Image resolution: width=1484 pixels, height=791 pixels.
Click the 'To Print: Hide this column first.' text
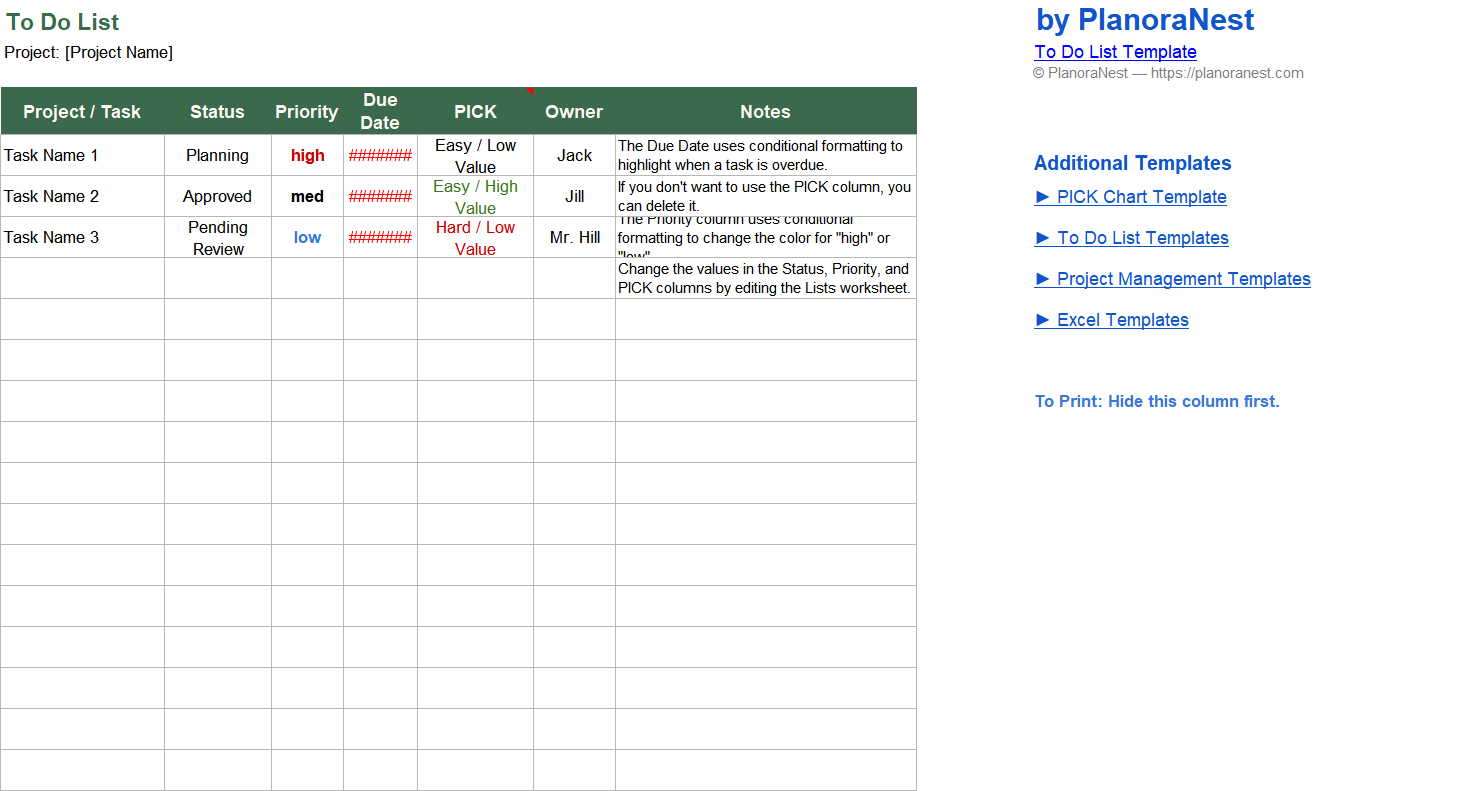(1157, 401)
